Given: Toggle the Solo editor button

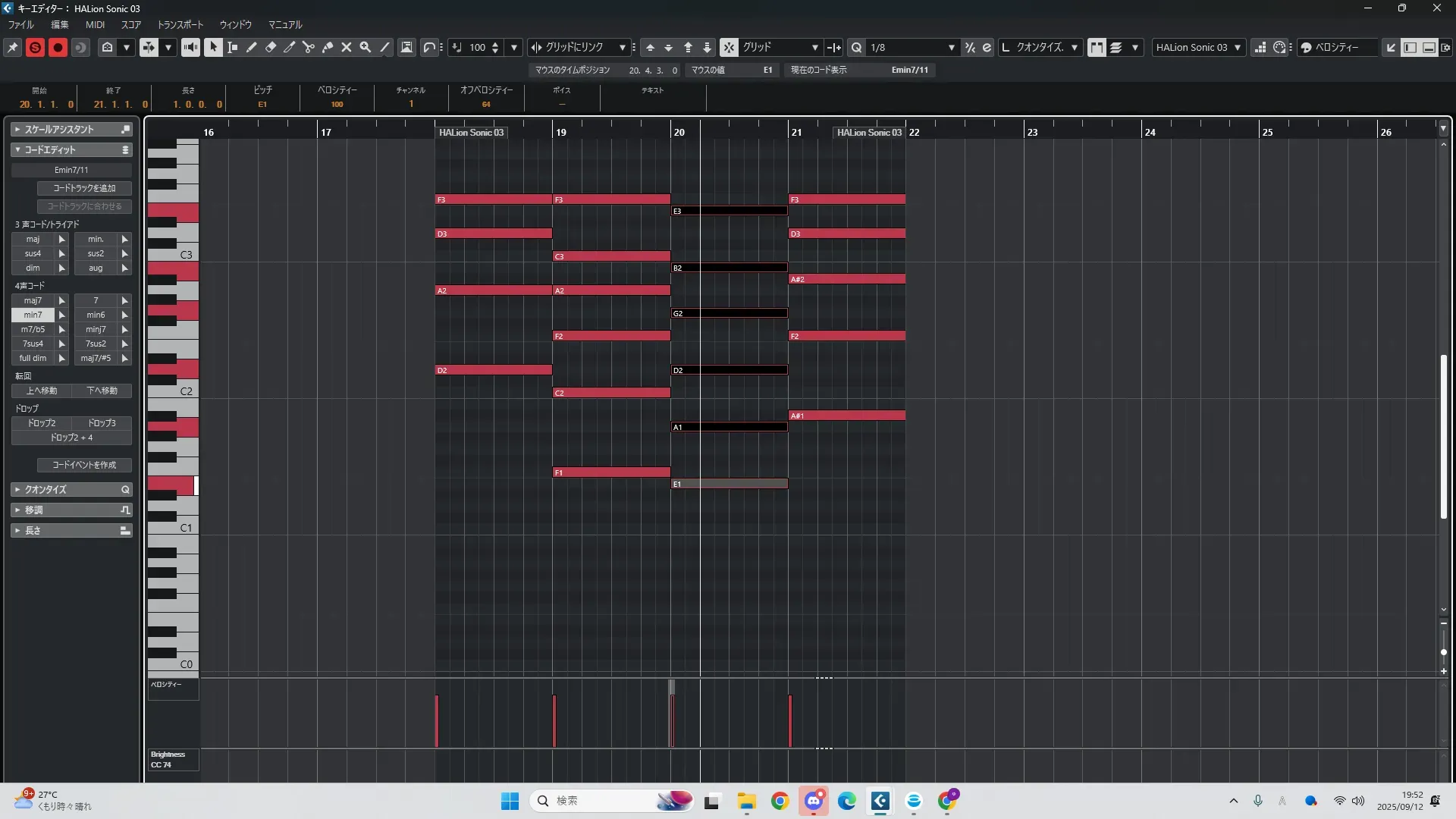Looking at the screenshot, I should pyautogui.click(x=35, y=47).
